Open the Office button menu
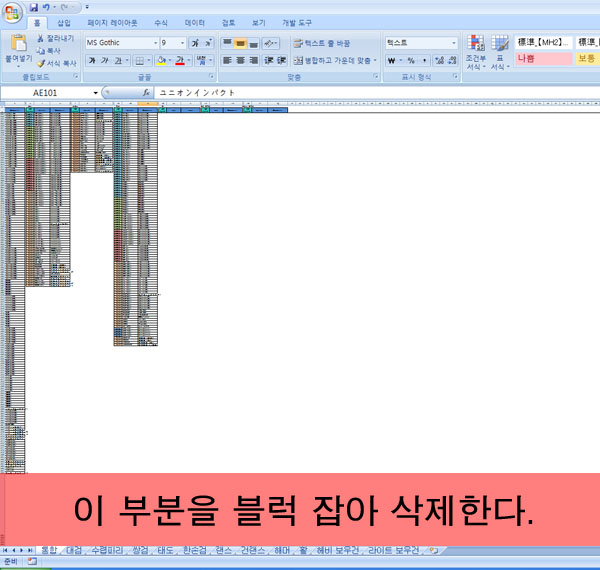The image size is (600, 570). pyautogui.click(x=12, y=13)
